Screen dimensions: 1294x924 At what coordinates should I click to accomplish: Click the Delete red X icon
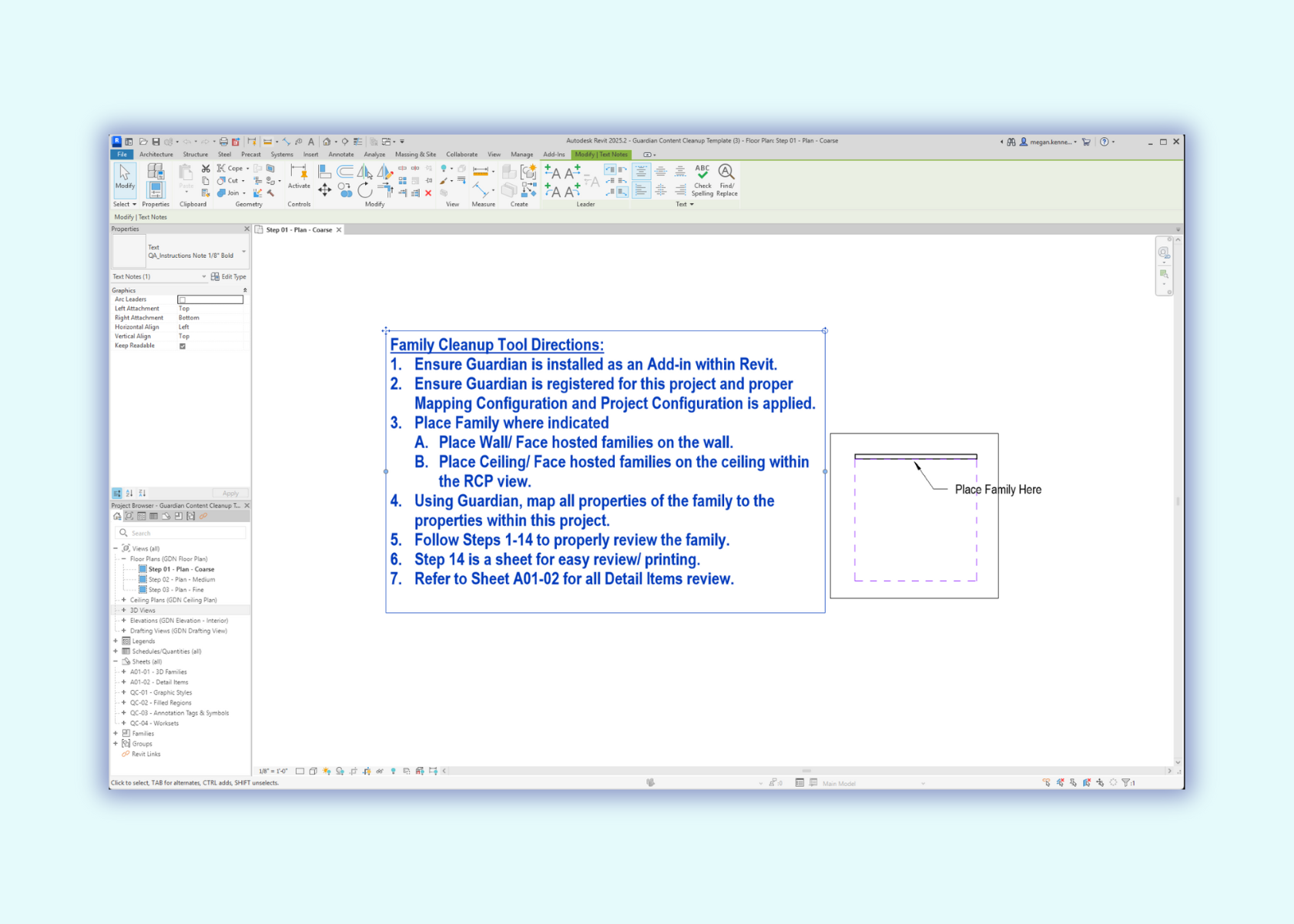point(427,192)
